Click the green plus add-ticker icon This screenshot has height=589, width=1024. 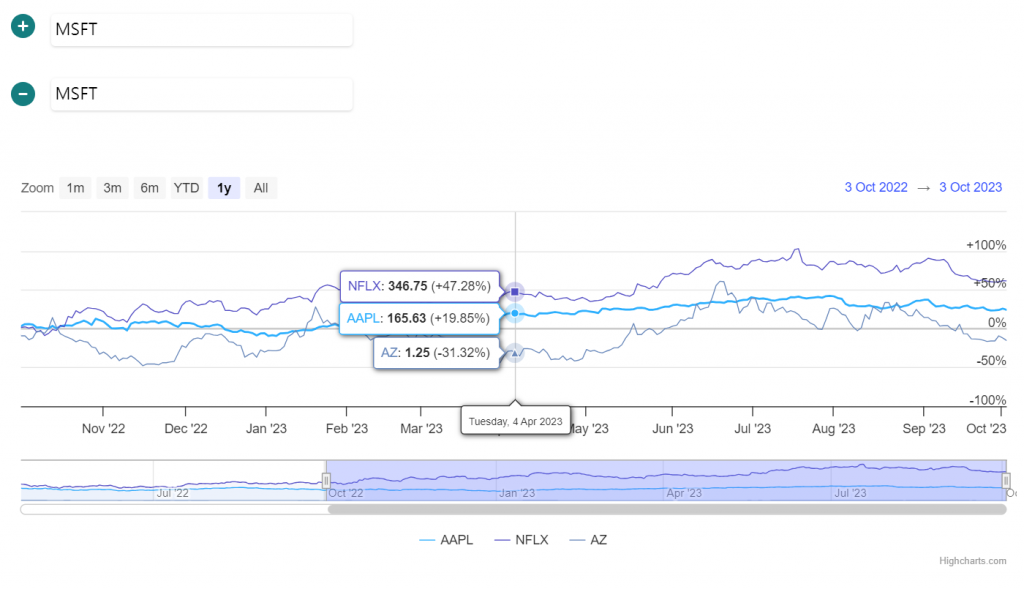[23, 26]
